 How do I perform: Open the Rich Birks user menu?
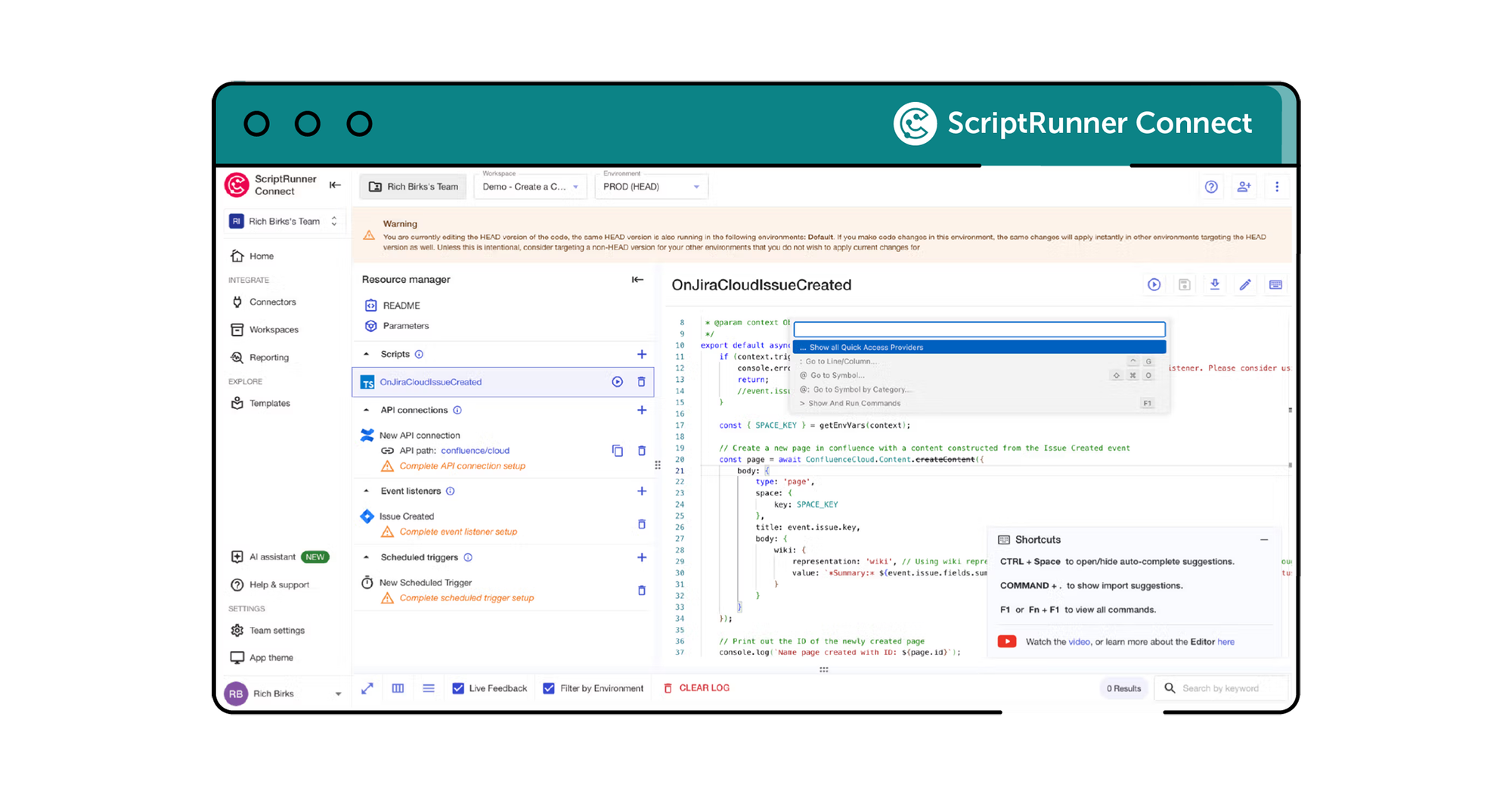pyautogui.click(x=283, y=693)
